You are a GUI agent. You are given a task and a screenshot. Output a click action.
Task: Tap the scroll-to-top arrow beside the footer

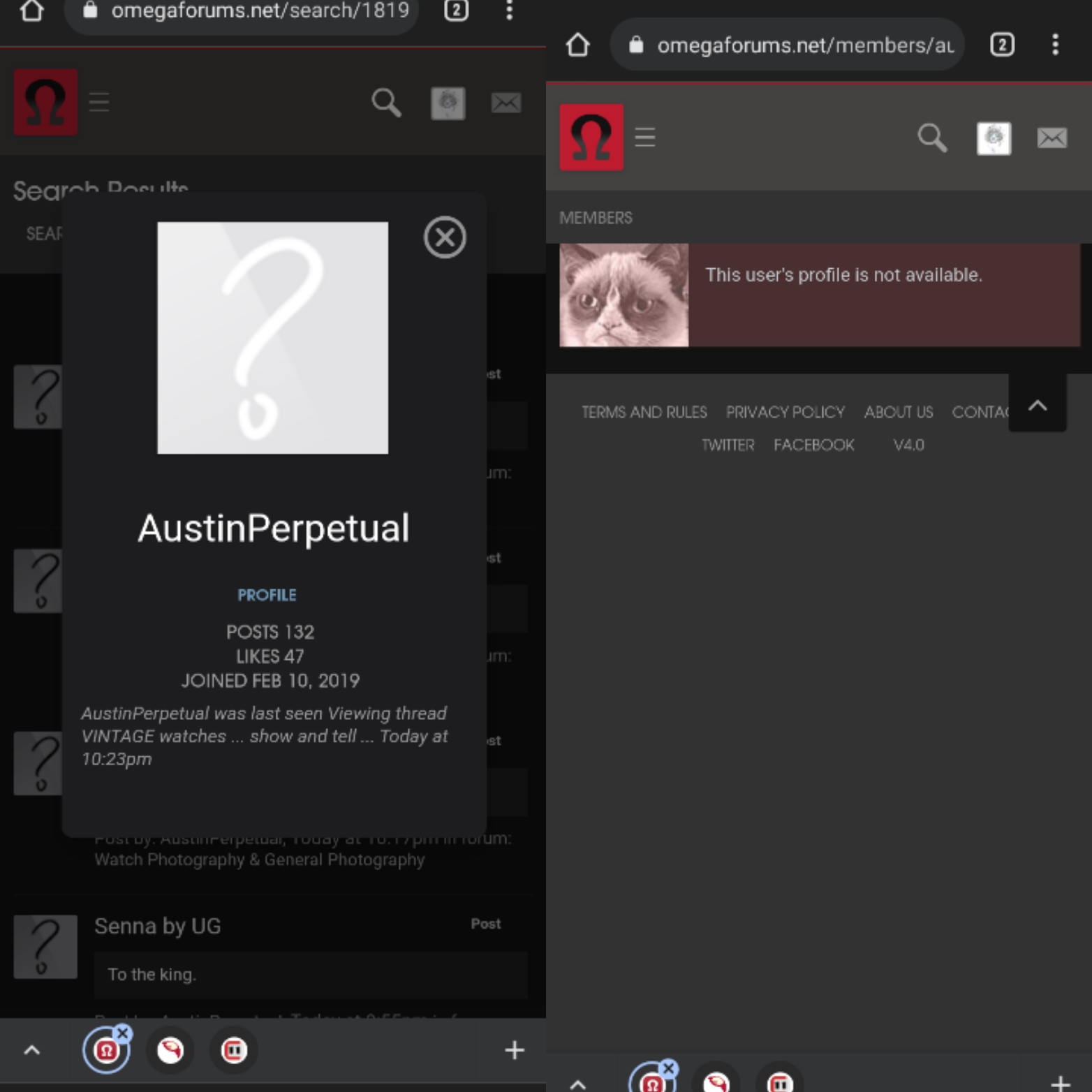(x=1037, y=405)
